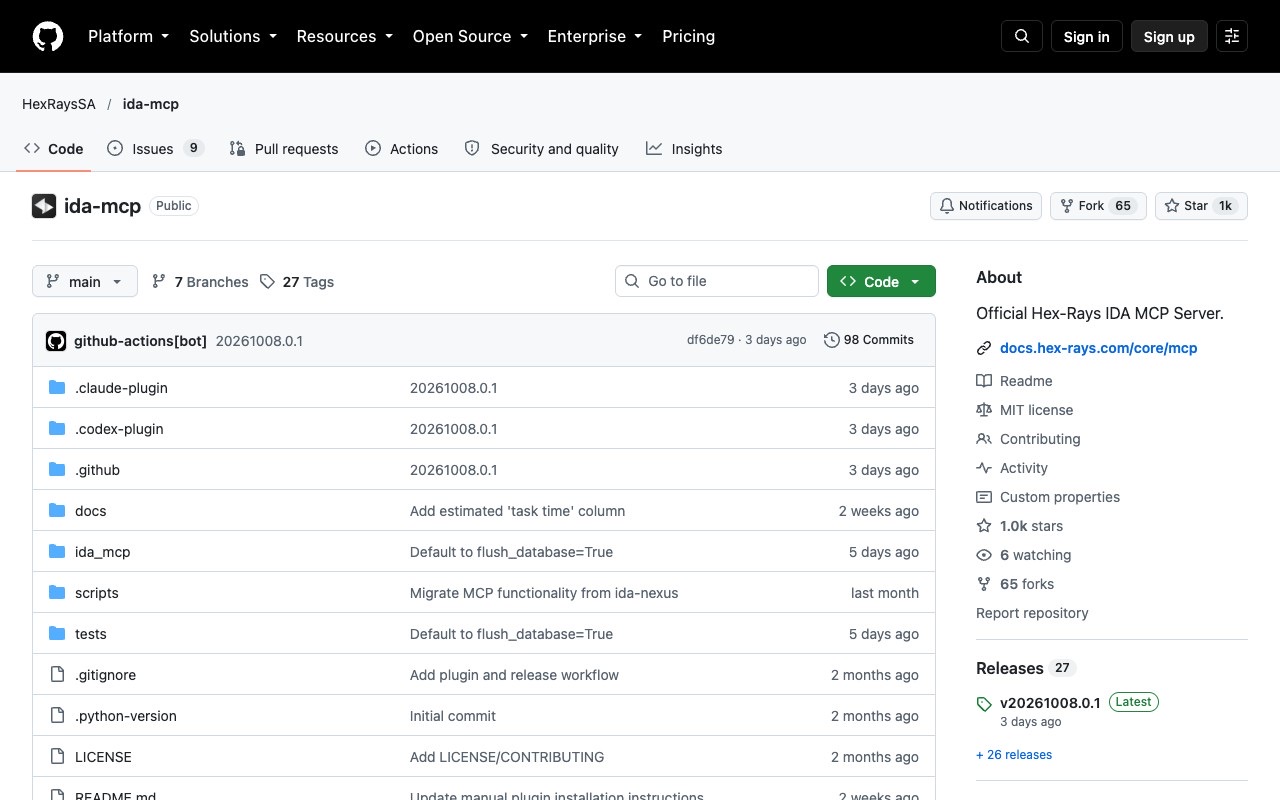The image size is (1280, 800).
Task: Click the link icon beside docs.hex-rays.com
Action: coord(984,348)
